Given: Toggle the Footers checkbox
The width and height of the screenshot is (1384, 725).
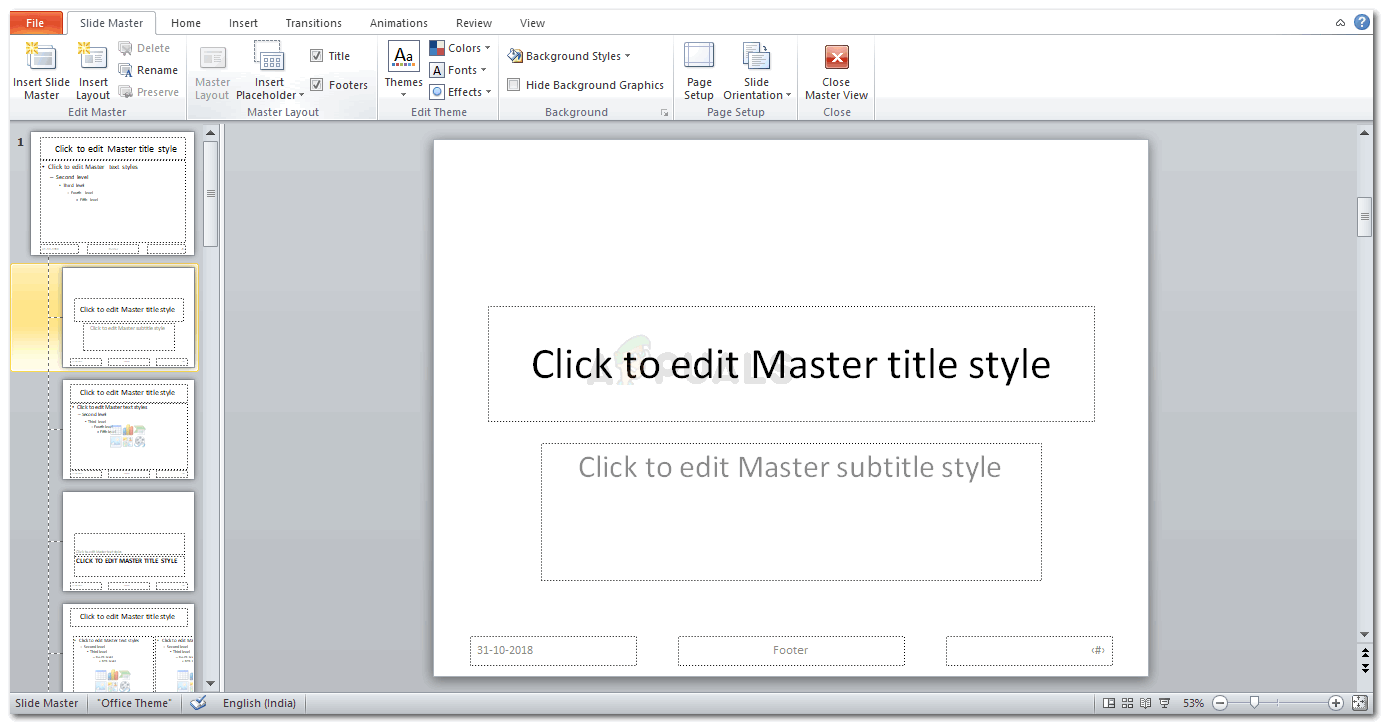Looking at the screenshot, I should 317,85.
